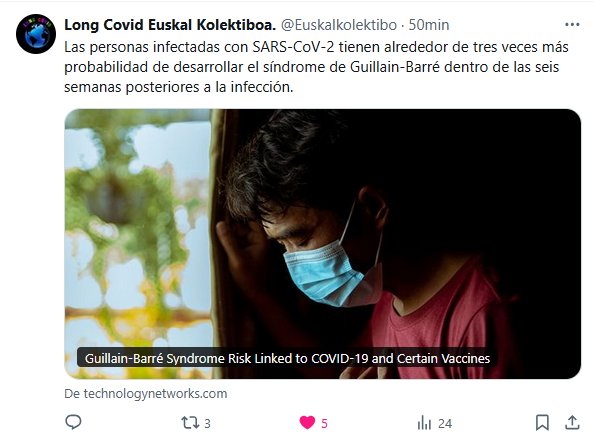
Task: Click the word Guillain-Barré in tweet text
Action: point(395,67)
